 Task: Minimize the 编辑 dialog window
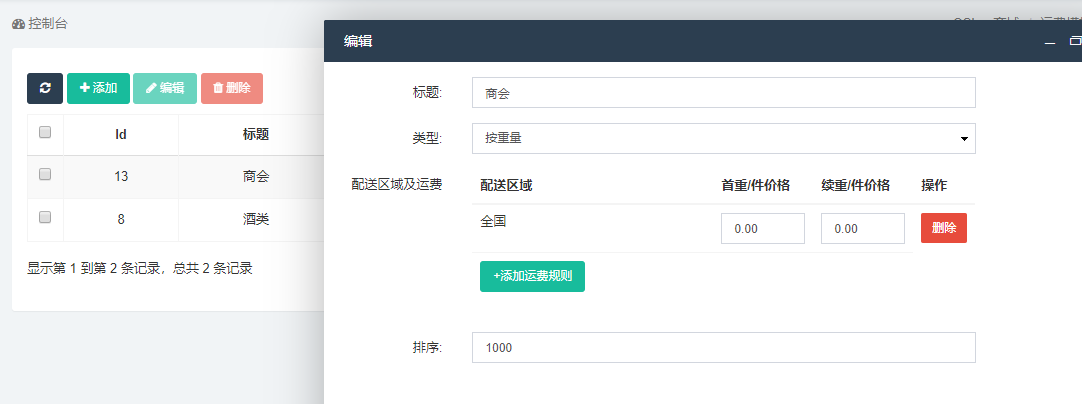pyautogui.click(x=1050, y=42)
